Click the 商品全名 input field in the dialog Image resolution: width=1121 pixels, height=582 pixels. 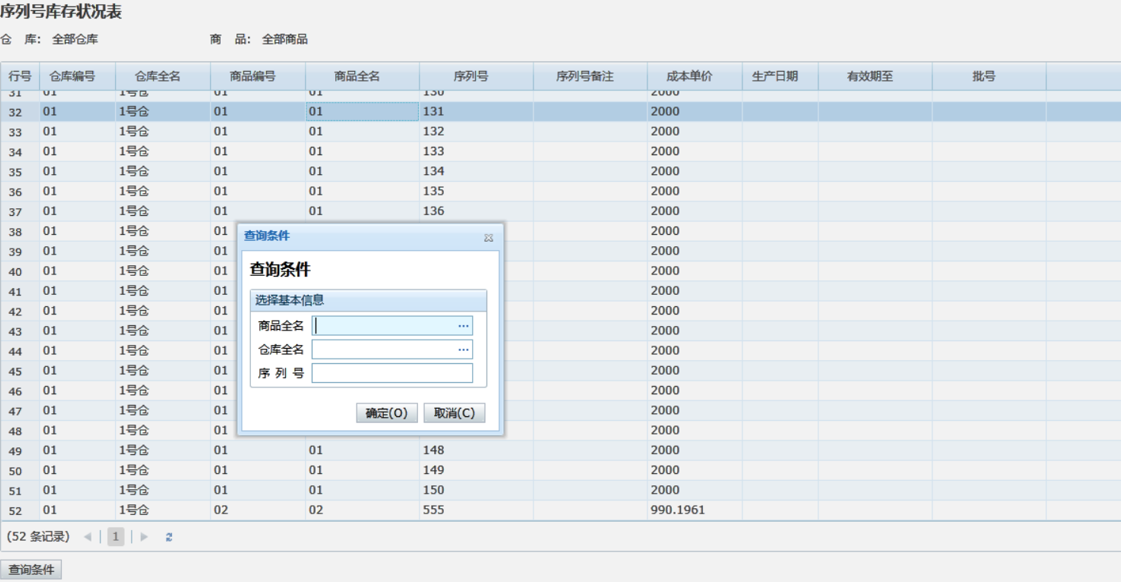click(384, 326)
